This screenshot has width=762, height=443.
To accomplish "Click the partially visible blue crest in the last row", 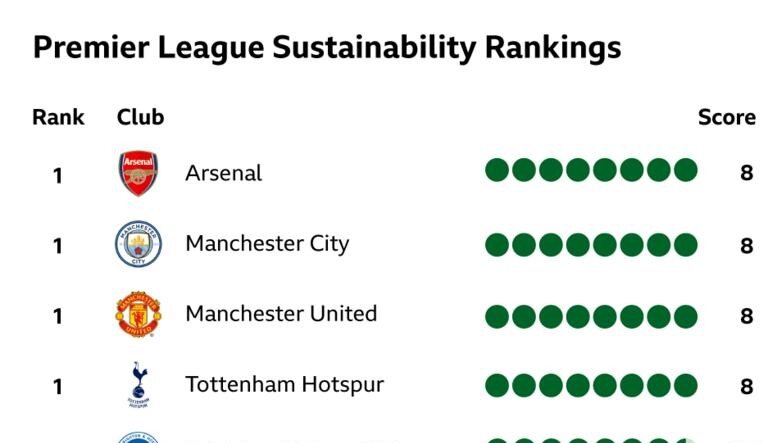I will pyautogui.click(x=139, y=437).
